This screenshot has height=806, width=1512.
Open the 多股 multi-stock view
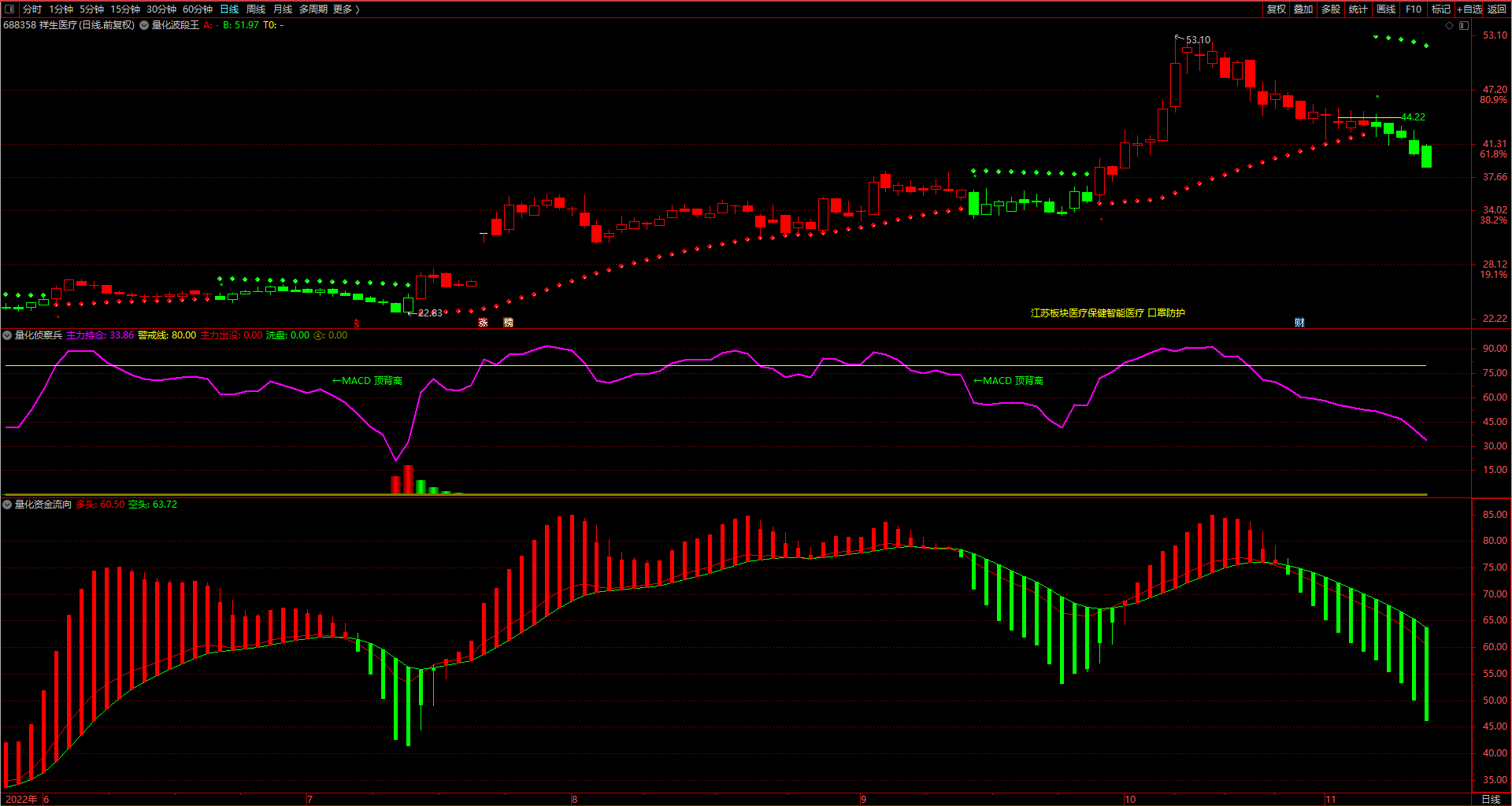(1331, 9)
